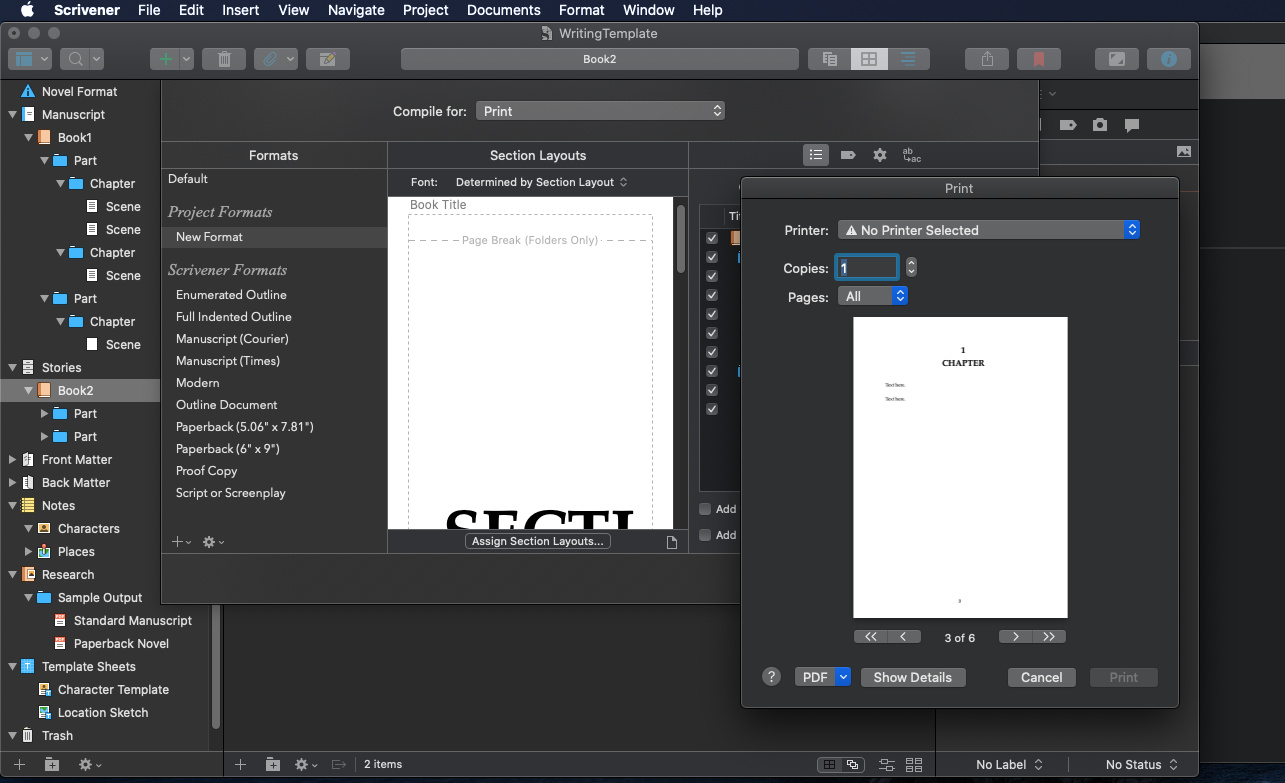Open the Apple menu

(27, 10)
